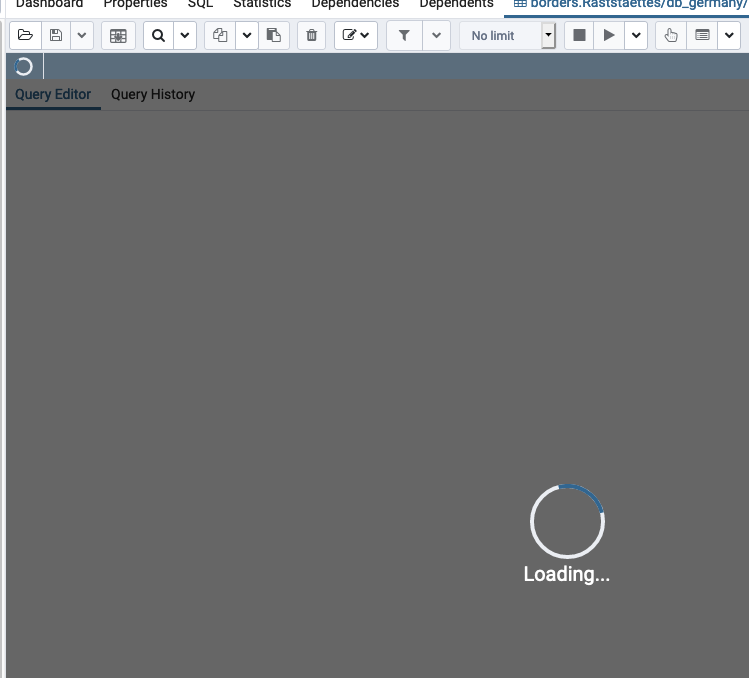This screenshot has width=749, height=678.
Task: Select the Query Editor tab
Action: pyautogui.click(x=53, y=94)
